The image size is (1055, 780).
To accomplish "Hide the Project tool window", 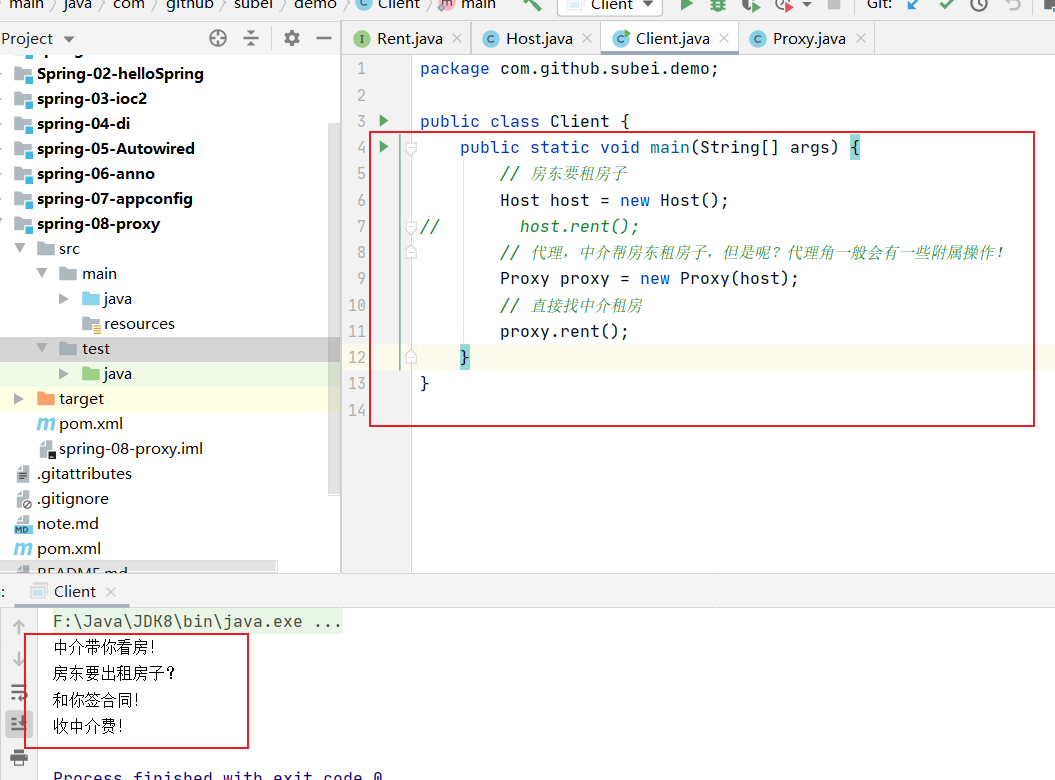I will coord(324,38).
